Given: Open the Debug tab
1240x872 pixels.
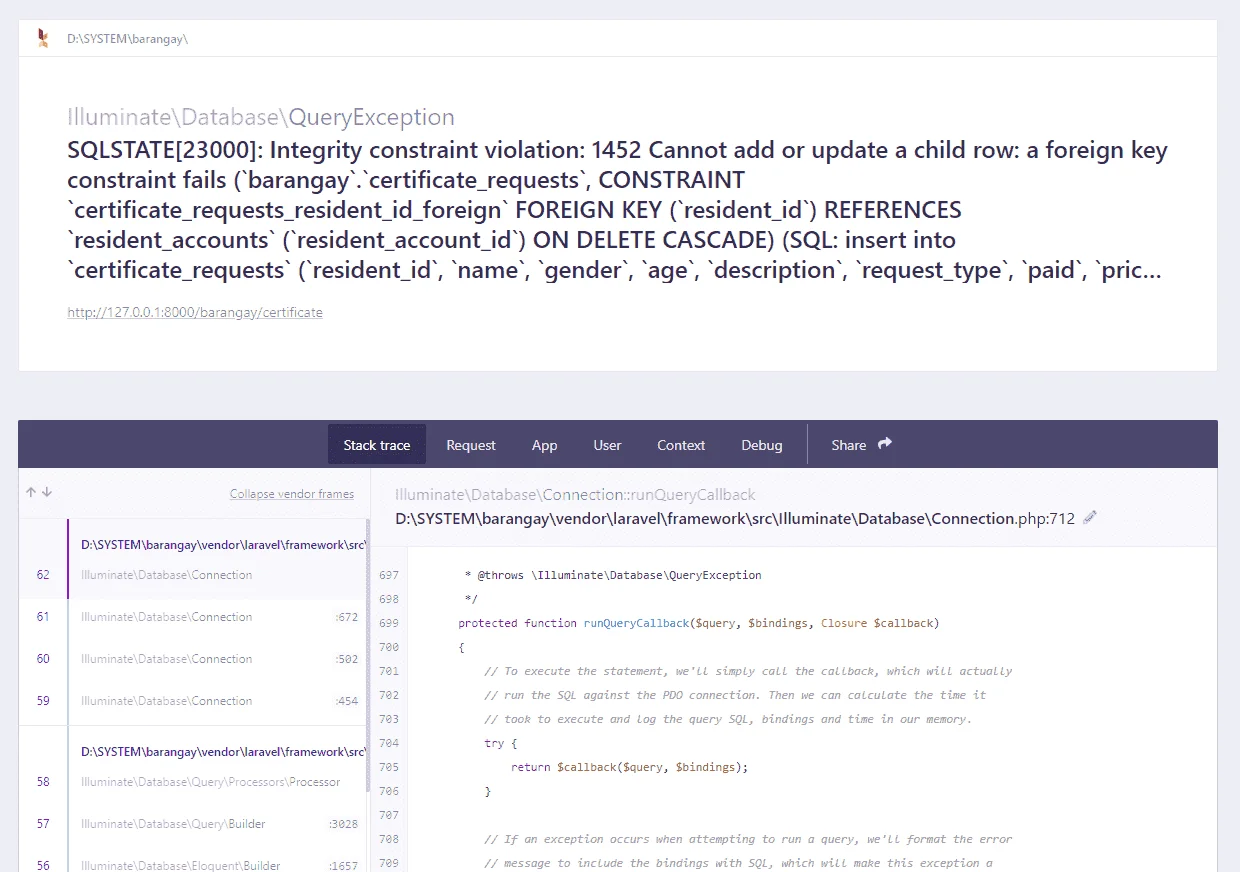Looking at the screenshot, I should tap(762, 445).
